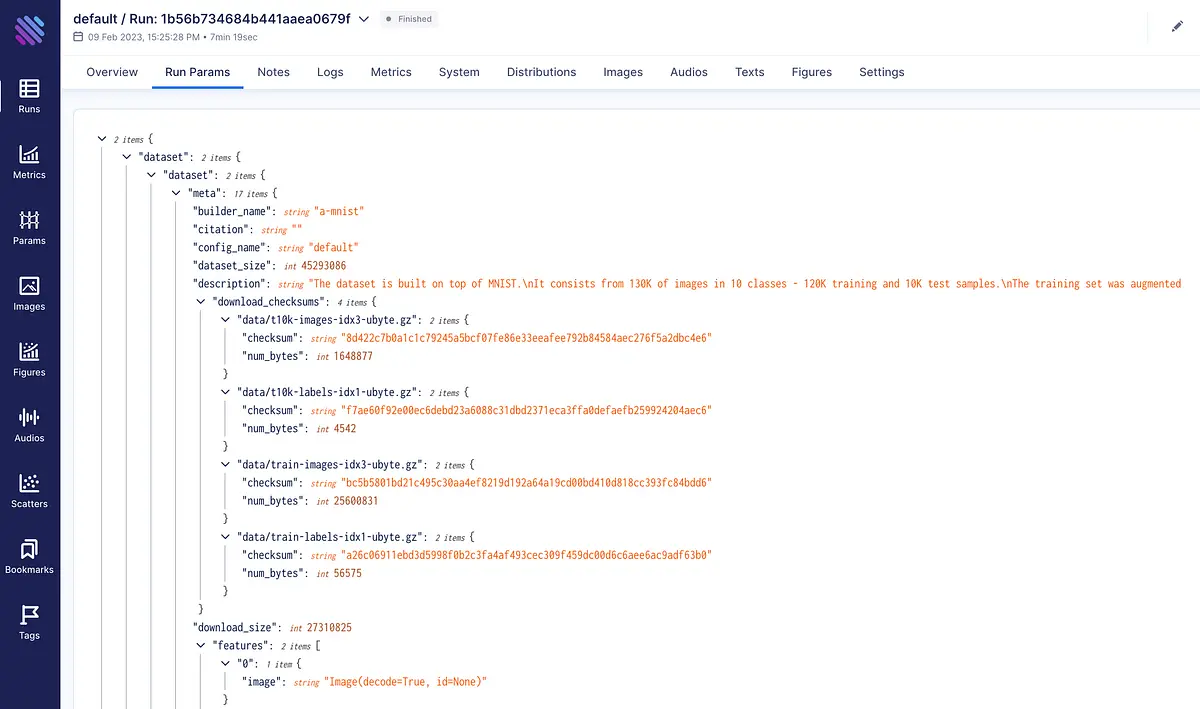Select the Metrics icon in the sidebar
This screenshot has width=1200, height=709.
pyautogui.click(x=29, y=160)
